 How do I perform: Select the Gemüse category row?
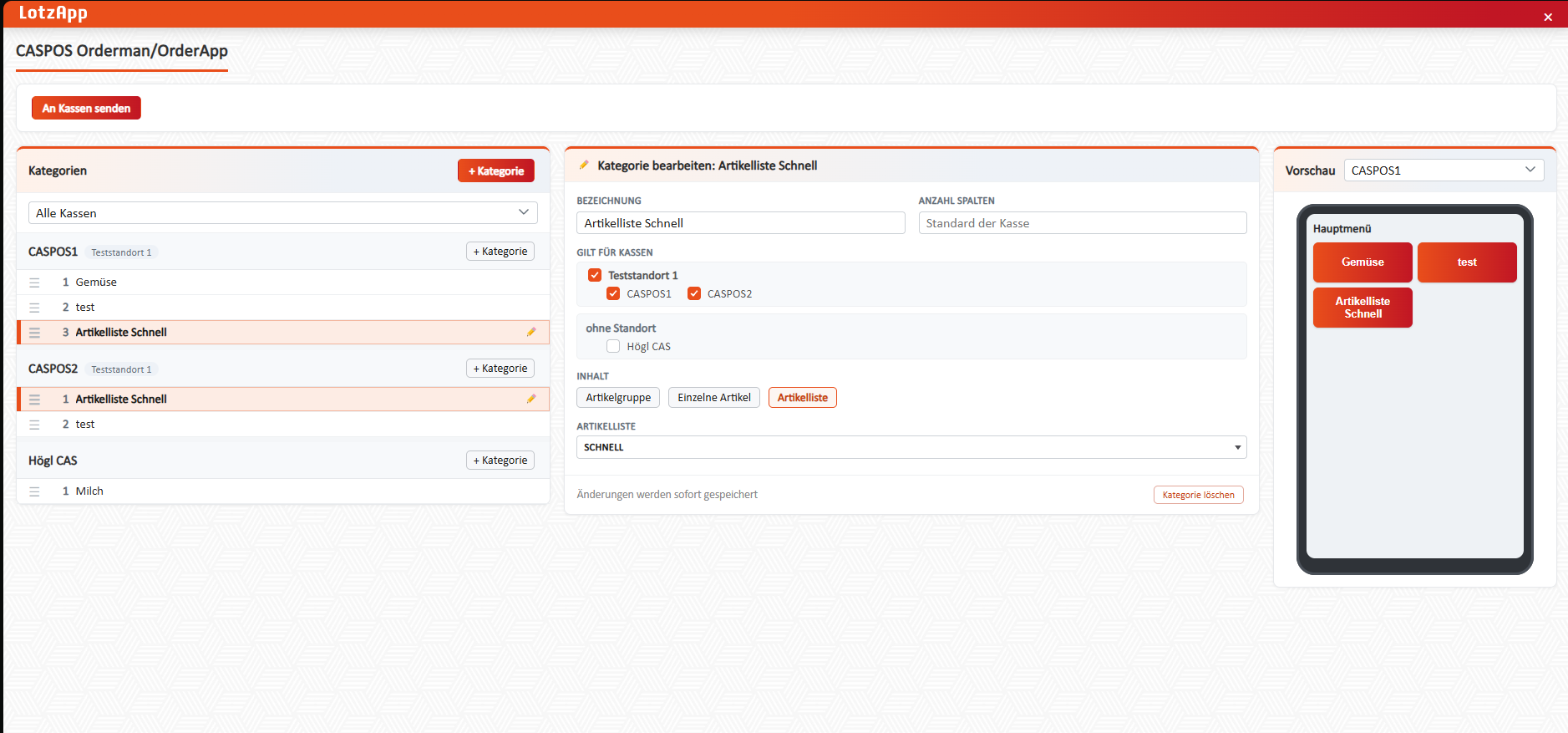tap(283, 283)
